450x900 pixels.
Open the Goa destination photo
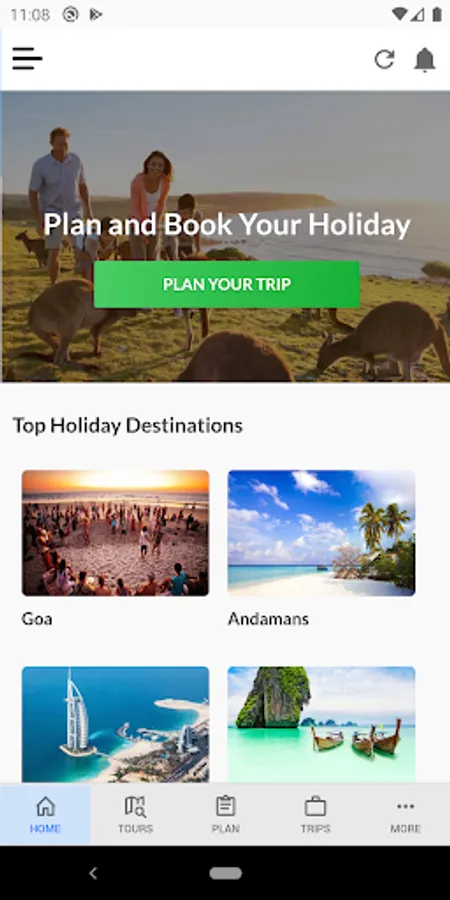(x=115, y=533)
